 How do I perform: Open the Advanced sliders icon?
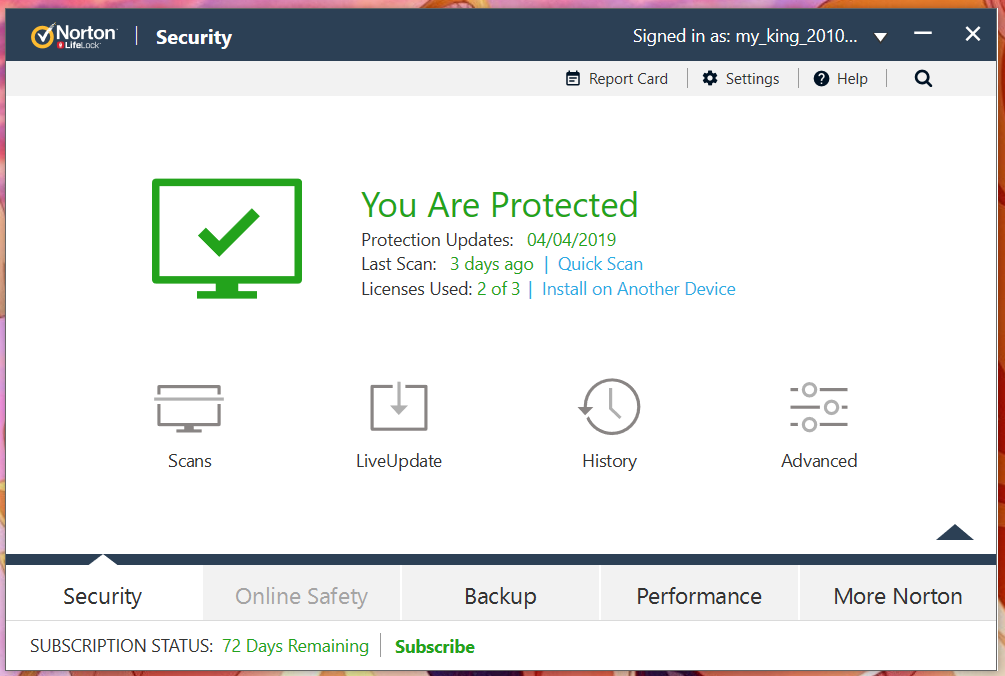pos(818,407)
